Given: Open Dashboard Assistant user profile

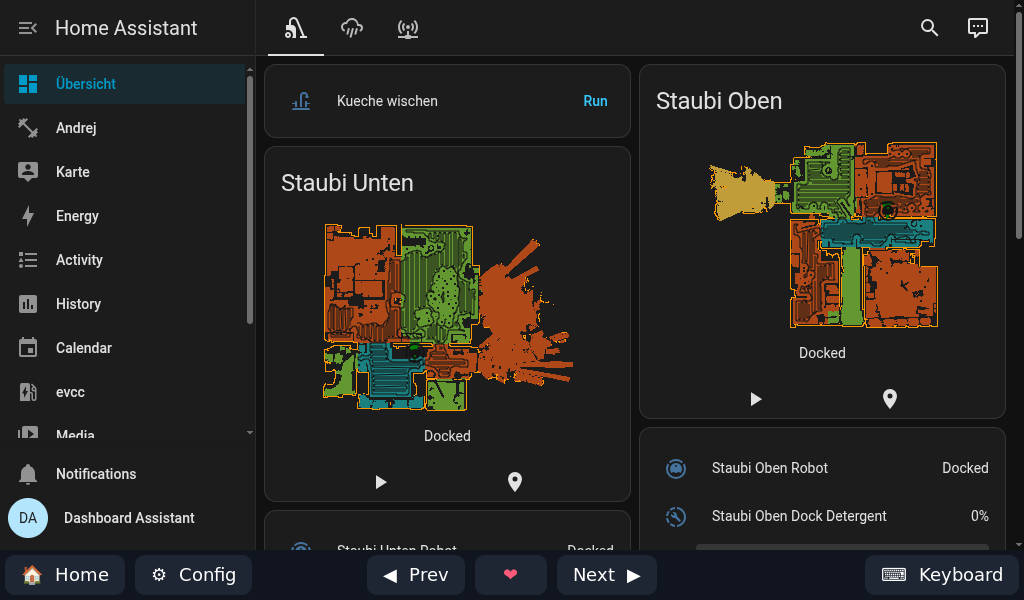Looking at the screenshot, I should coord(125,518).
